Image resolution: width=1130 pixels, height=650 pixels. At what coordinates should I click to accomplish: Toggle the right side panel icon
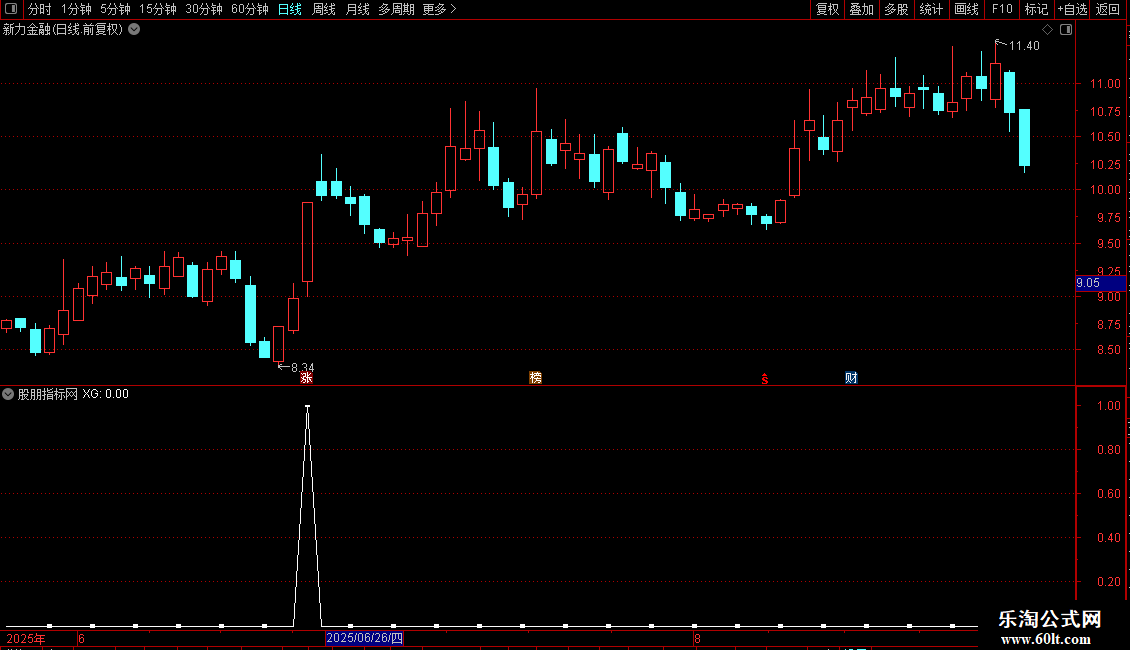(1067, 30)
